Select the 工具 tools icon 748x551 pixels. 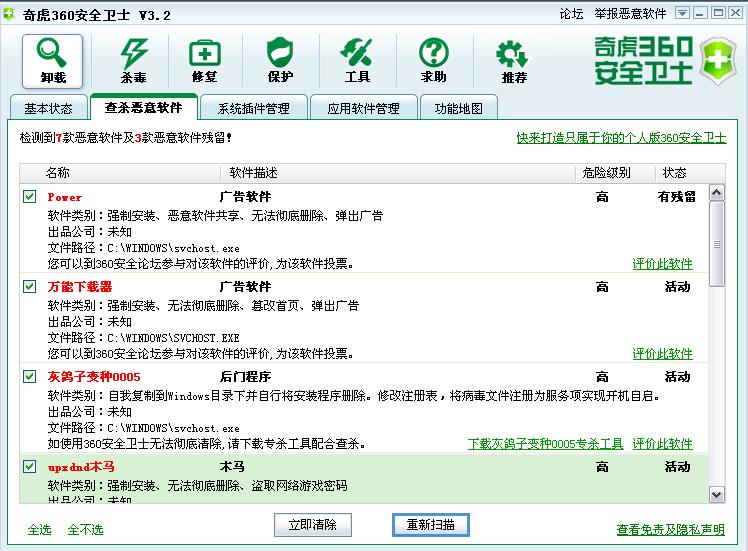(x=357, y=61)
